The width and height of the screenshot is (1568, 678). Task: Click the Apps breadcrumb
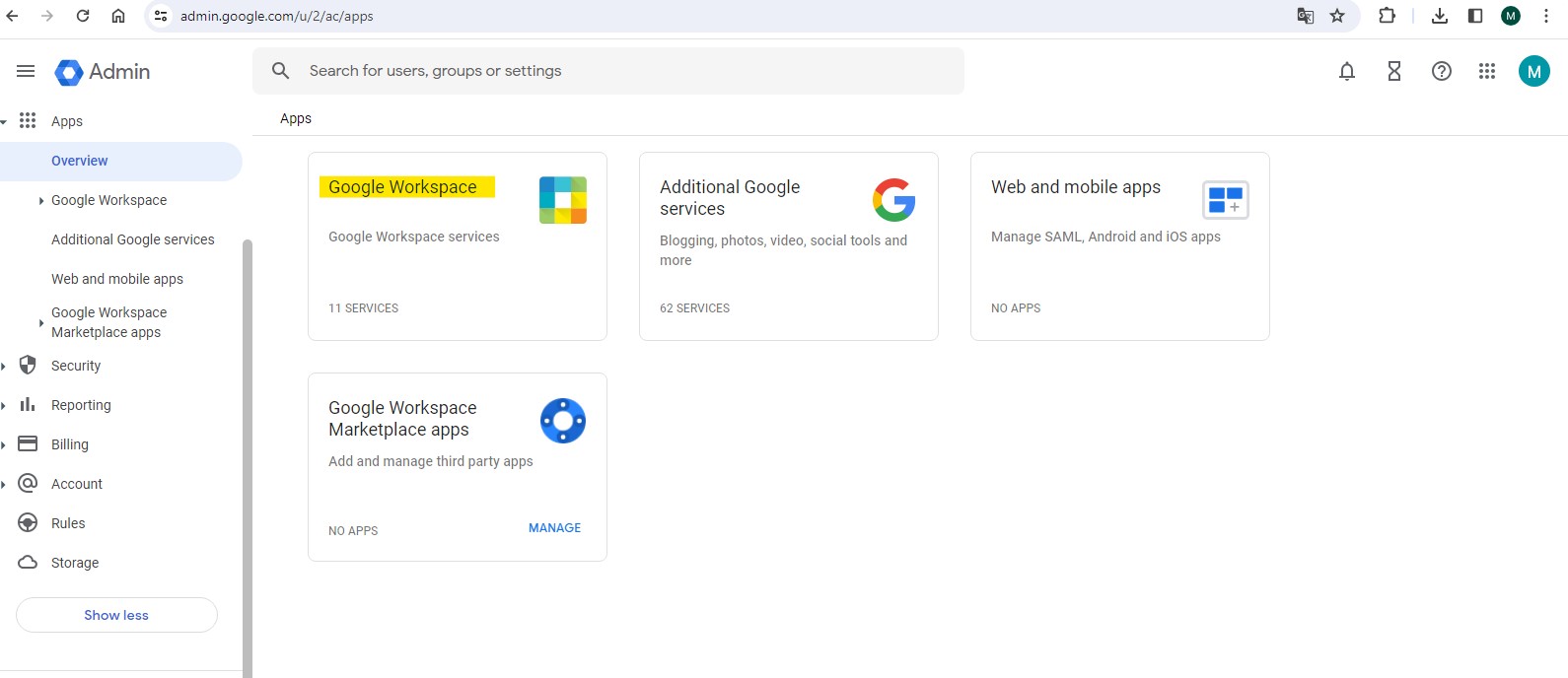click(296, 118)
